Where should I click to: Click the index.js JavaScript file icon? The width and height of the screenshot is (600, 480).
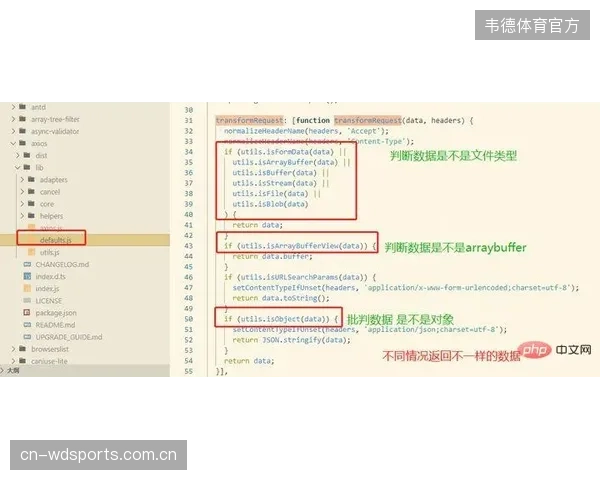pos(27,288)
